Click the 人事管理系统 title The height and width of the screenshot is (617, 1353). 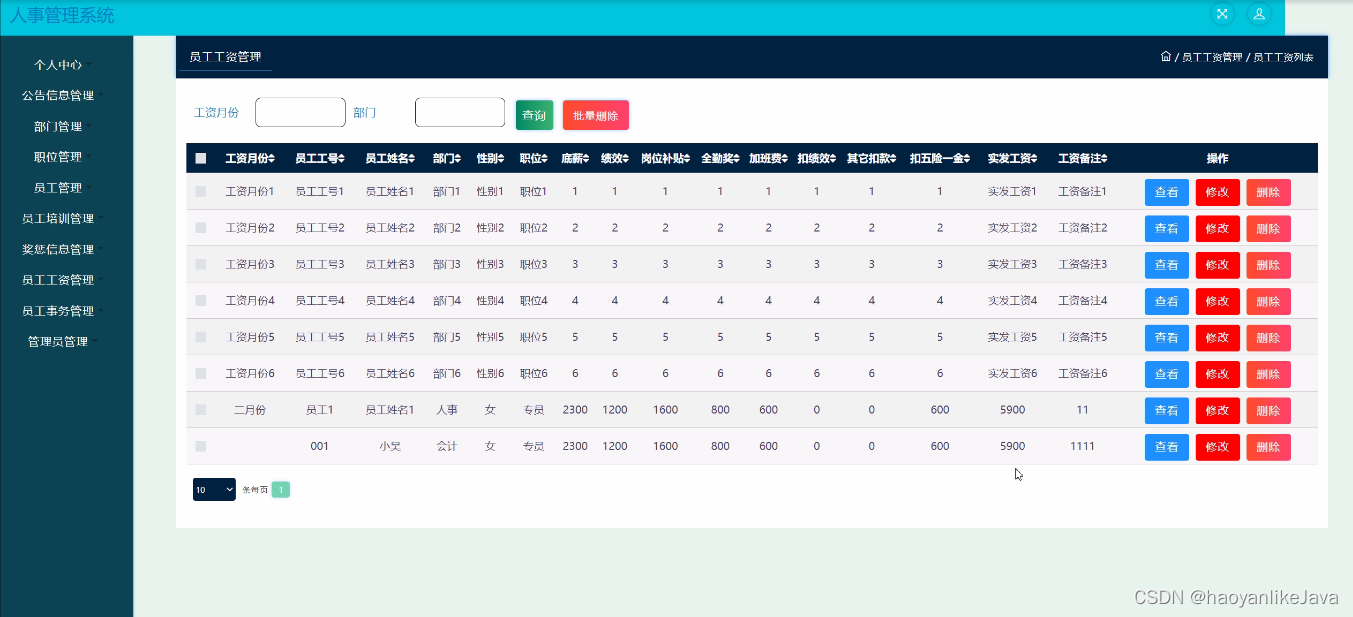[62, 16]
